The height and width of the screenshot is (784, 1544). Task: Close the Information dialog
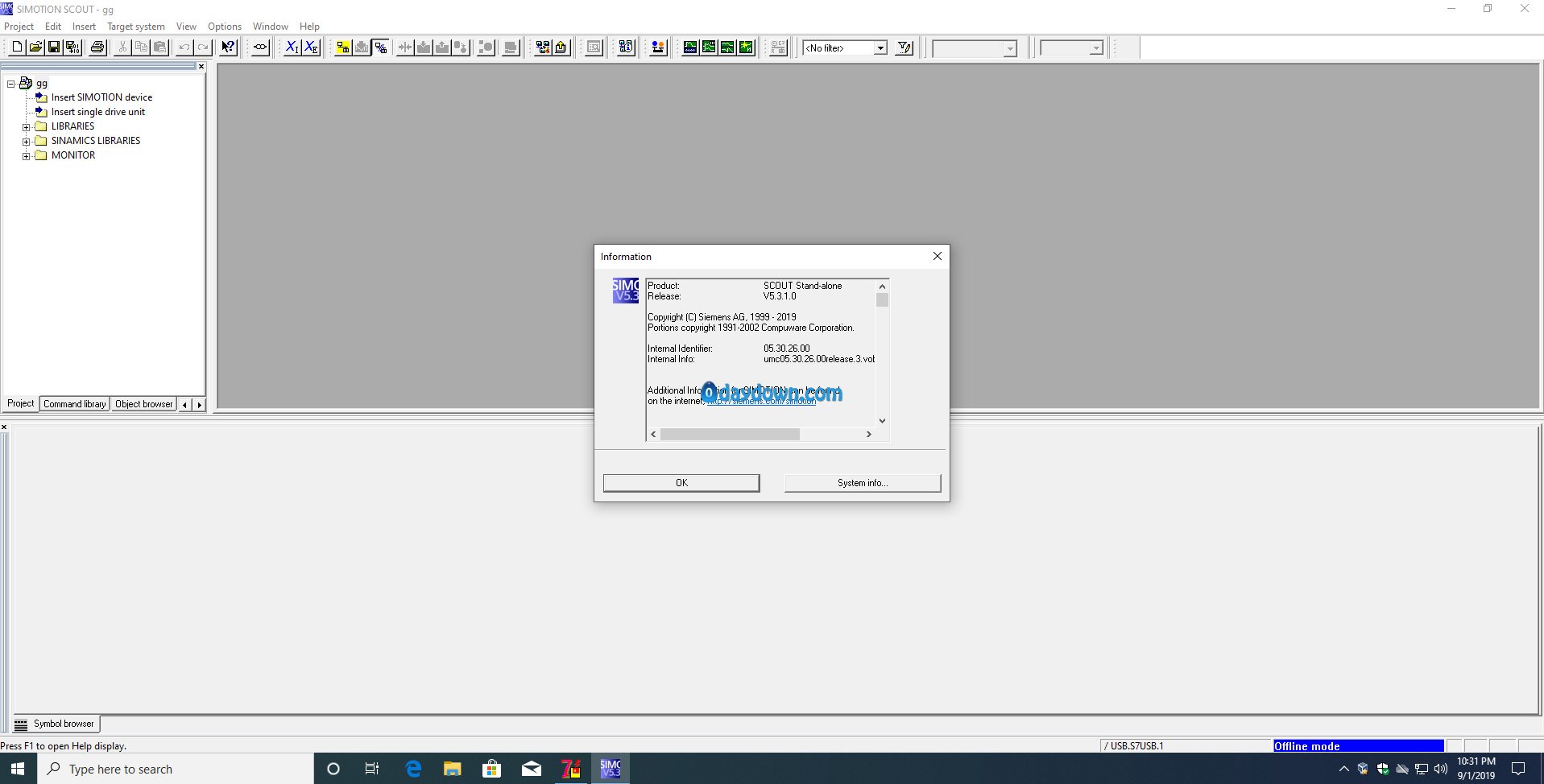click(x=937, y=256)
